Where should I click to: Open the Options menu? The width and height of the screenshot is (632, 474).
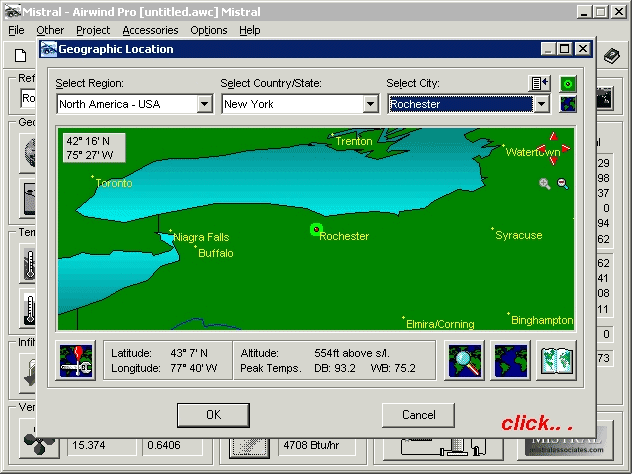click(209, 30)
